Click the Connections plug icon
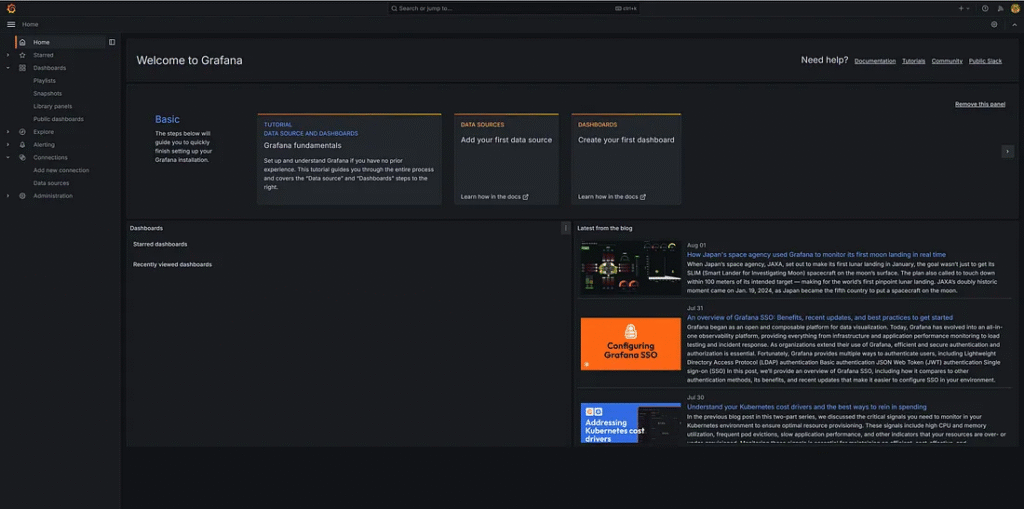This screenshot has height=509, width=1024. 22,157
